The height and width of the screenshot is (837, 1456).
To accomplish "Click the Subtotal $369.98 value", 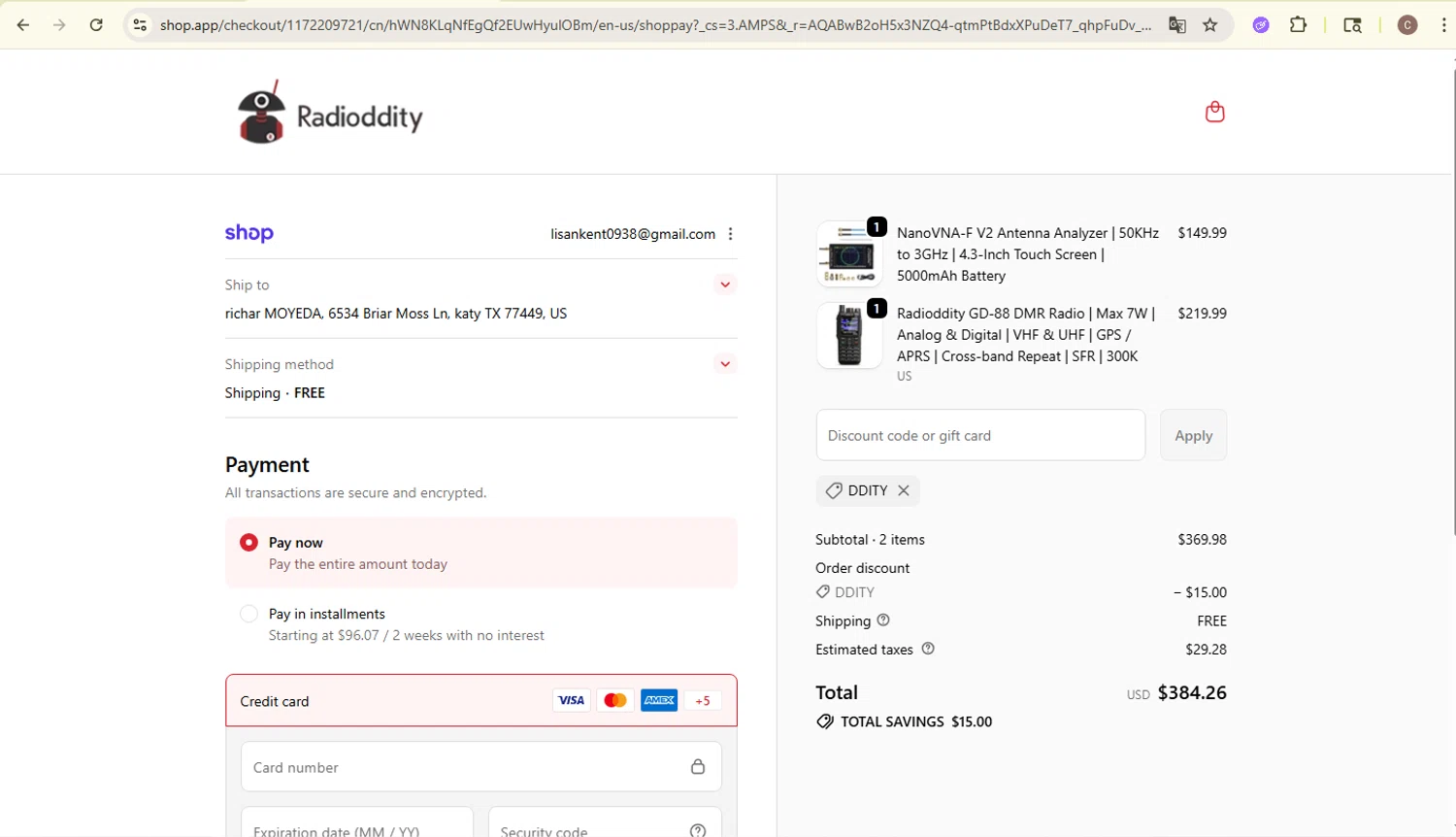I will coord(1202,540).
